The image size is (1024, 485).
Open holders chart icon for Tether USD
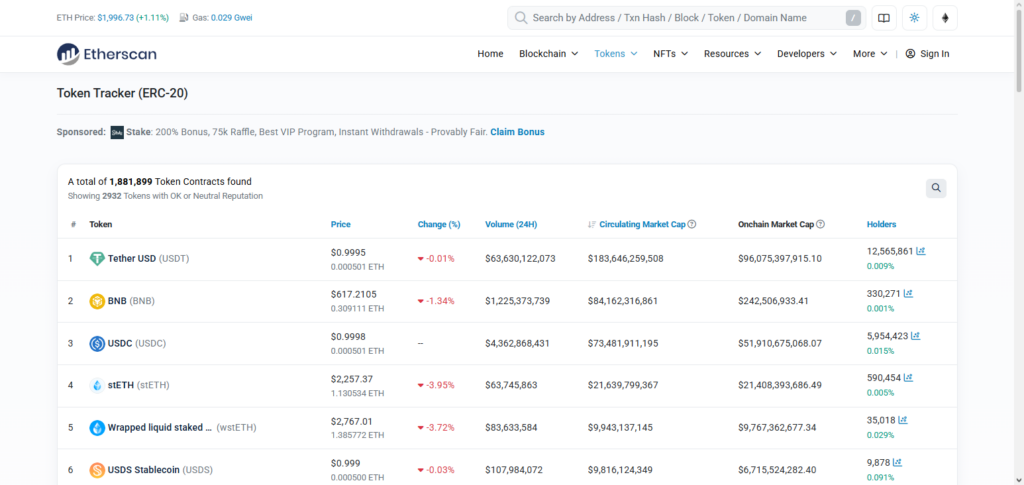(921, 251)
